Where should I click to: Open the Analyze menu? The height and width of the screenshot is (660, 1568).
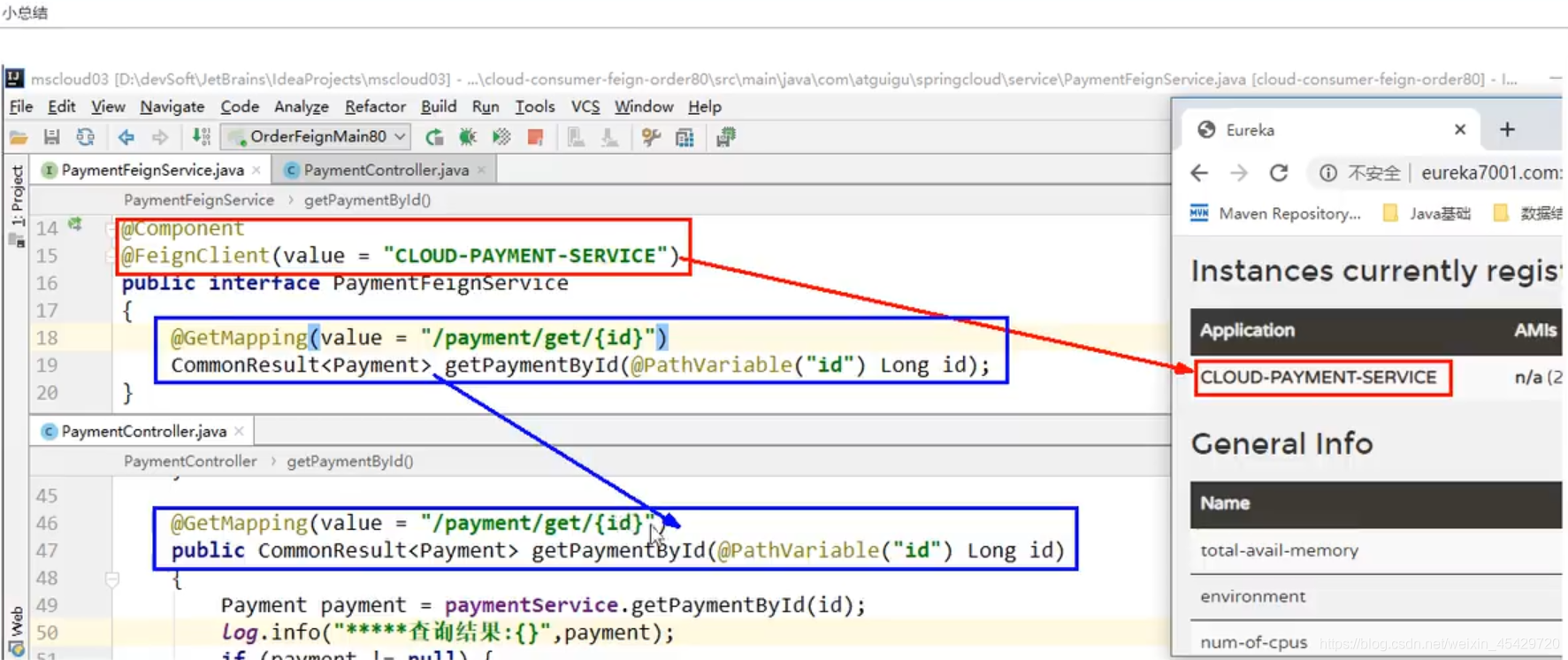pos(302,106)
